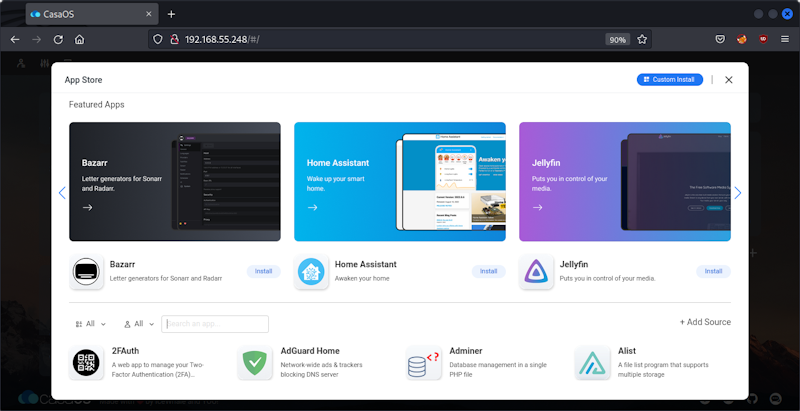Click the Home Assistant app icon
The width and height of the screenshot is (800, 411).
pyautogui.click(x=311, y=272)
